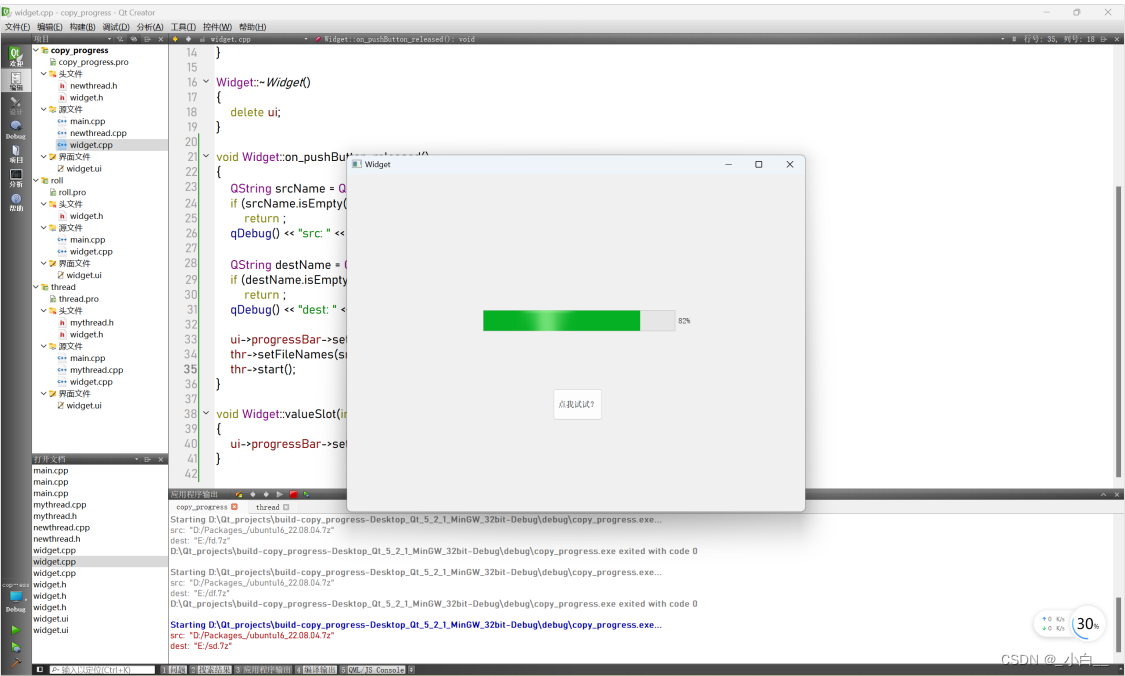The width and height of the screenshot is (1125, 676).
Task: Stop the running application with red square
Action: pyautogui.click(x=293, y=494)
